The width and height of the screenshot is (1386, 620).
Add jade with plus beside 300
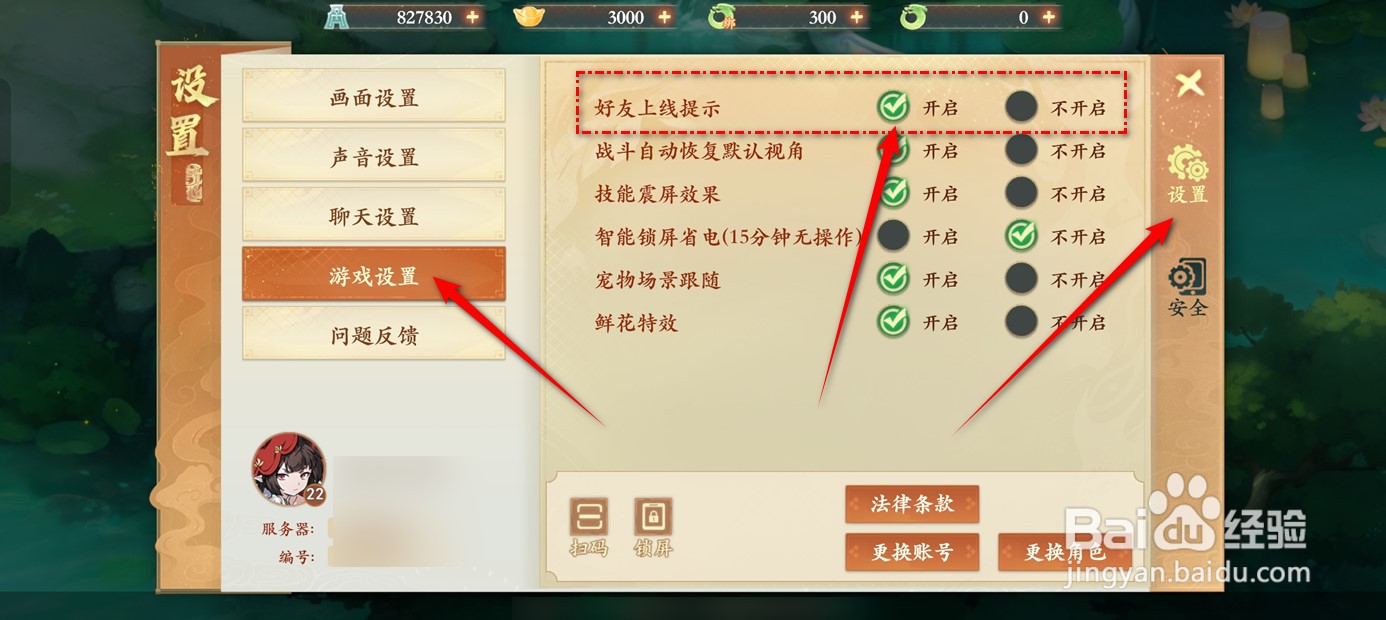coord(856,17)
